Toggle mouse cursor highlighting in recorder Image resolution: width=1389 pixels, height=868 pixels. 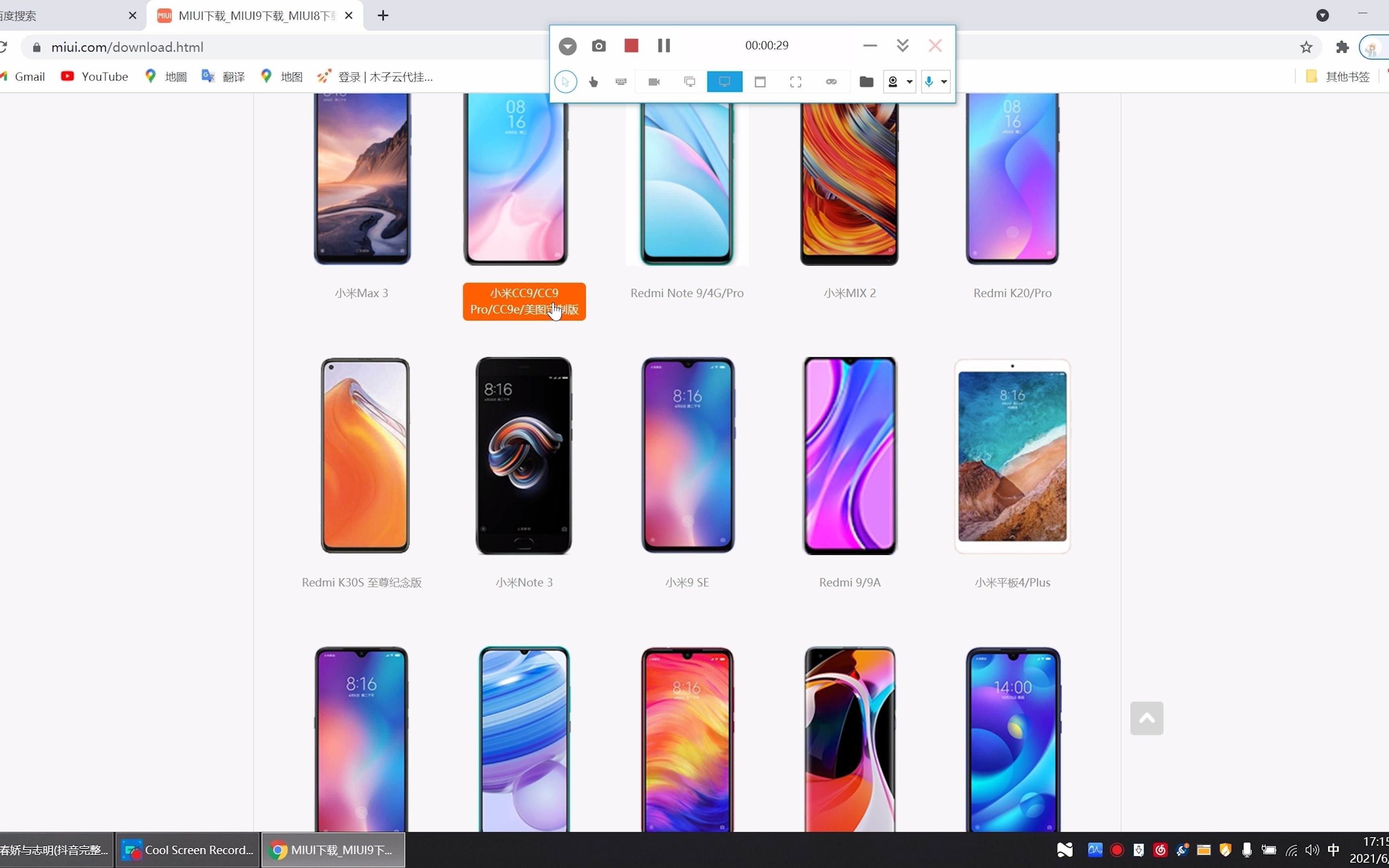(x=565, y=82)
